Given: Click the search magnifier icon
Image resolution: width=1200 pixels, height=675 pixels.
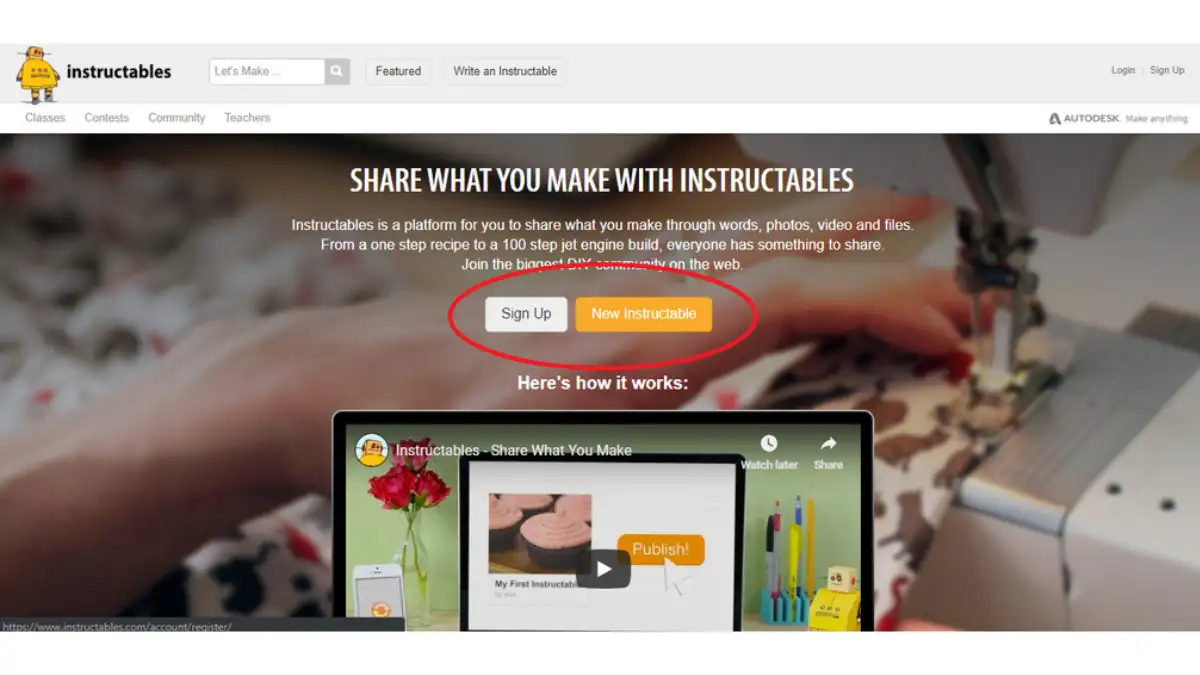Looking at the screenshot, I should click(x=337, y=71).
